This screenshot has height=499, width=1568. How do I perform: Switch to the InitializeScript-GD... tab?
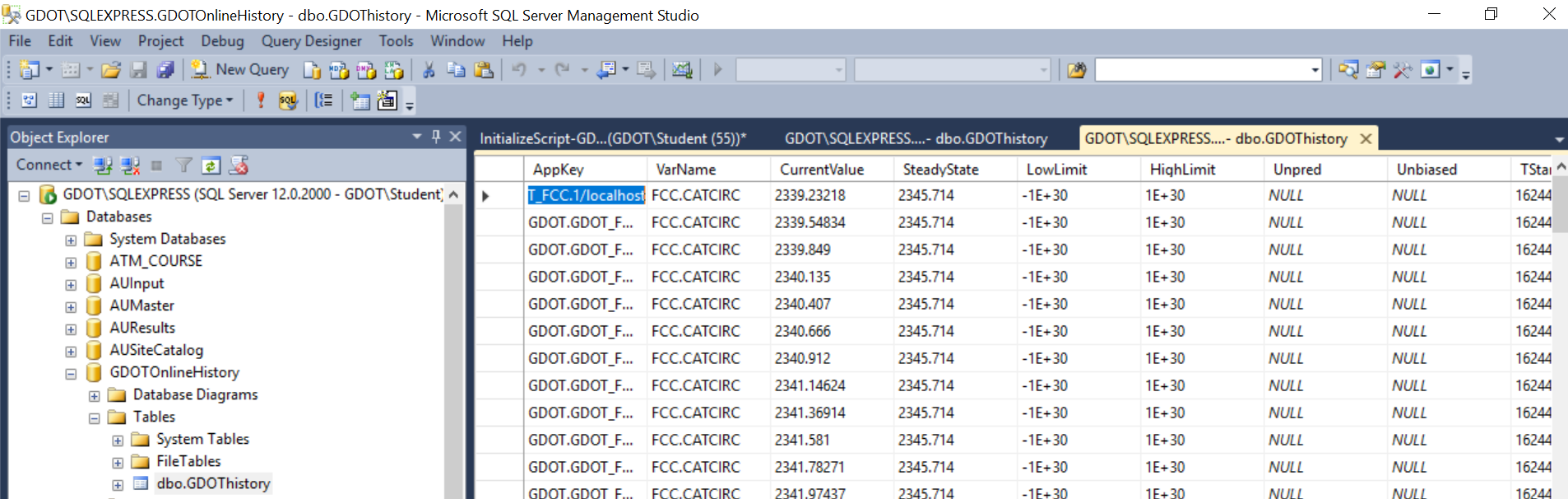point(613,138)
